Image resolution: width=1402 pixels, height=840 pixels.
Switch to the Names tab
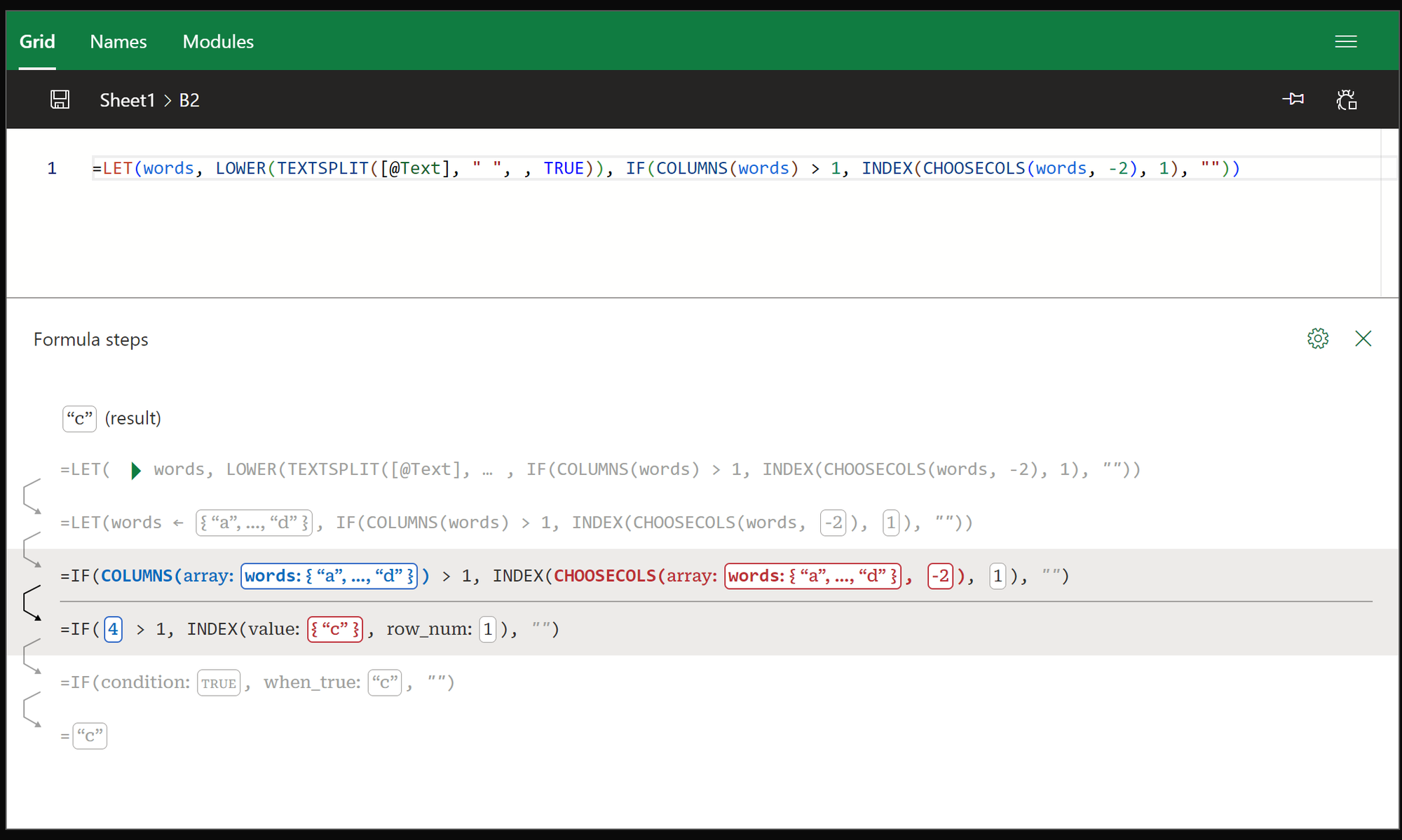[118, 41]
